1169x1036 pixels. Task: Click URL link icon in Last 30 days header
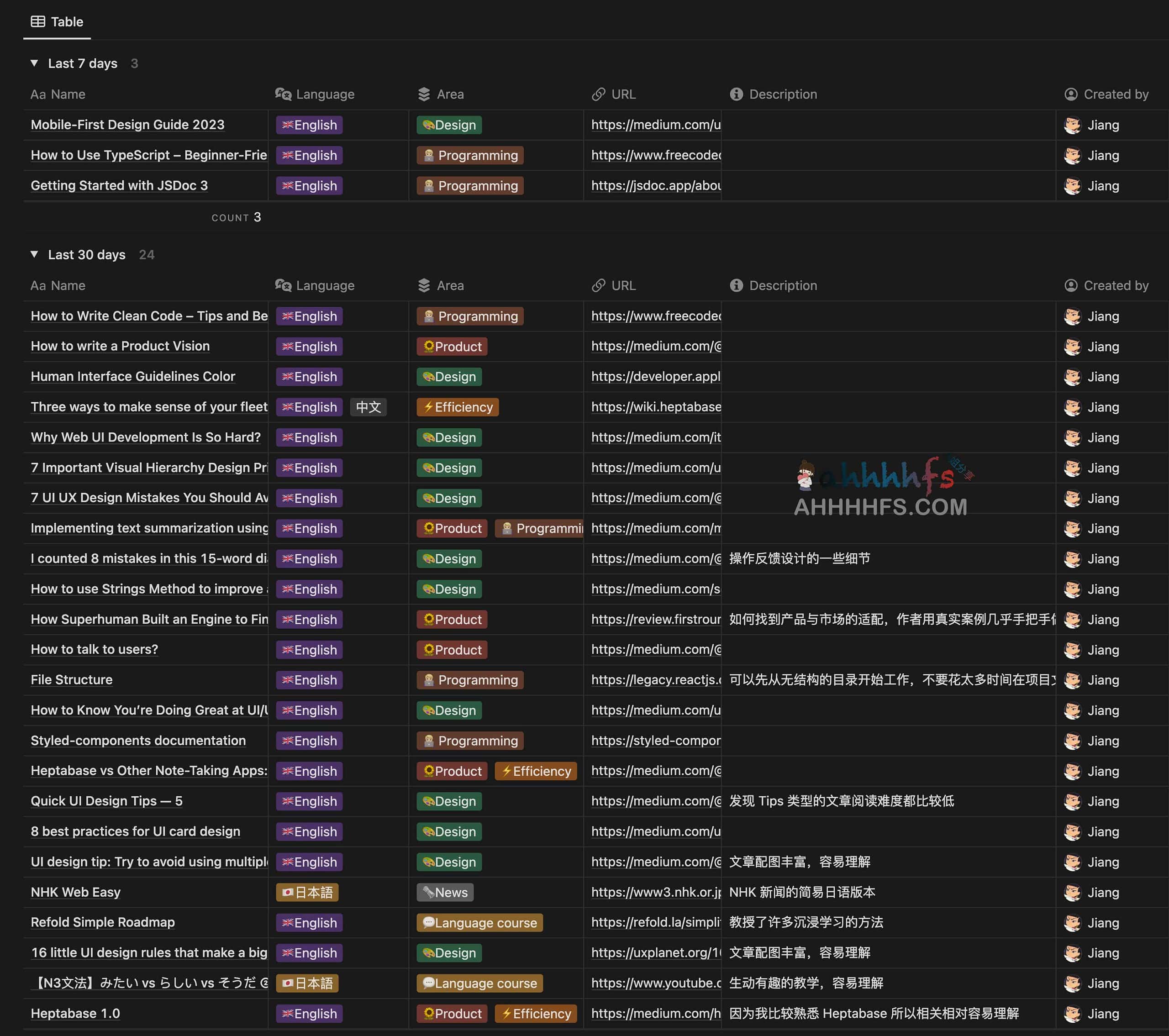point(598,285)
